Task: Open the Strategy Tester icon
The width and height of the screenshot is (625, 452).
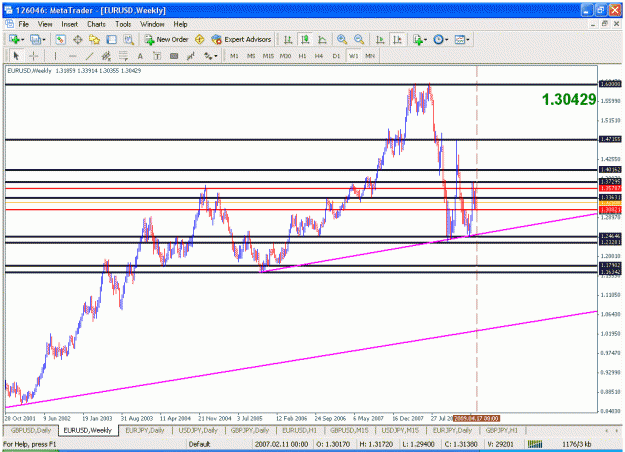Action: (128, 39)
